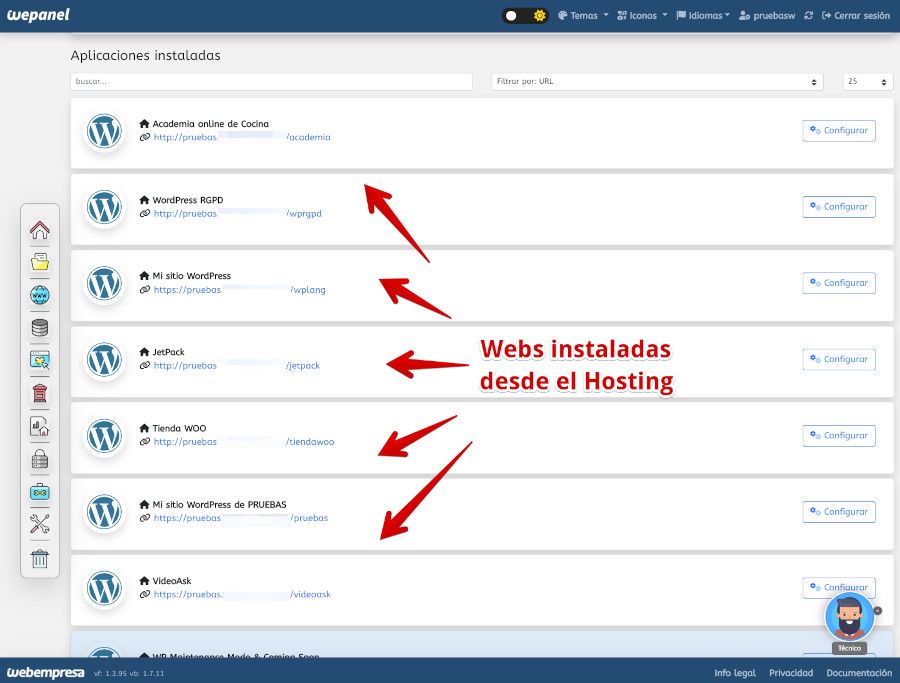Image resolution: width=900 pixels, height=683 pixels.
Task: Open the file manager icon
Action: (39, 262)
